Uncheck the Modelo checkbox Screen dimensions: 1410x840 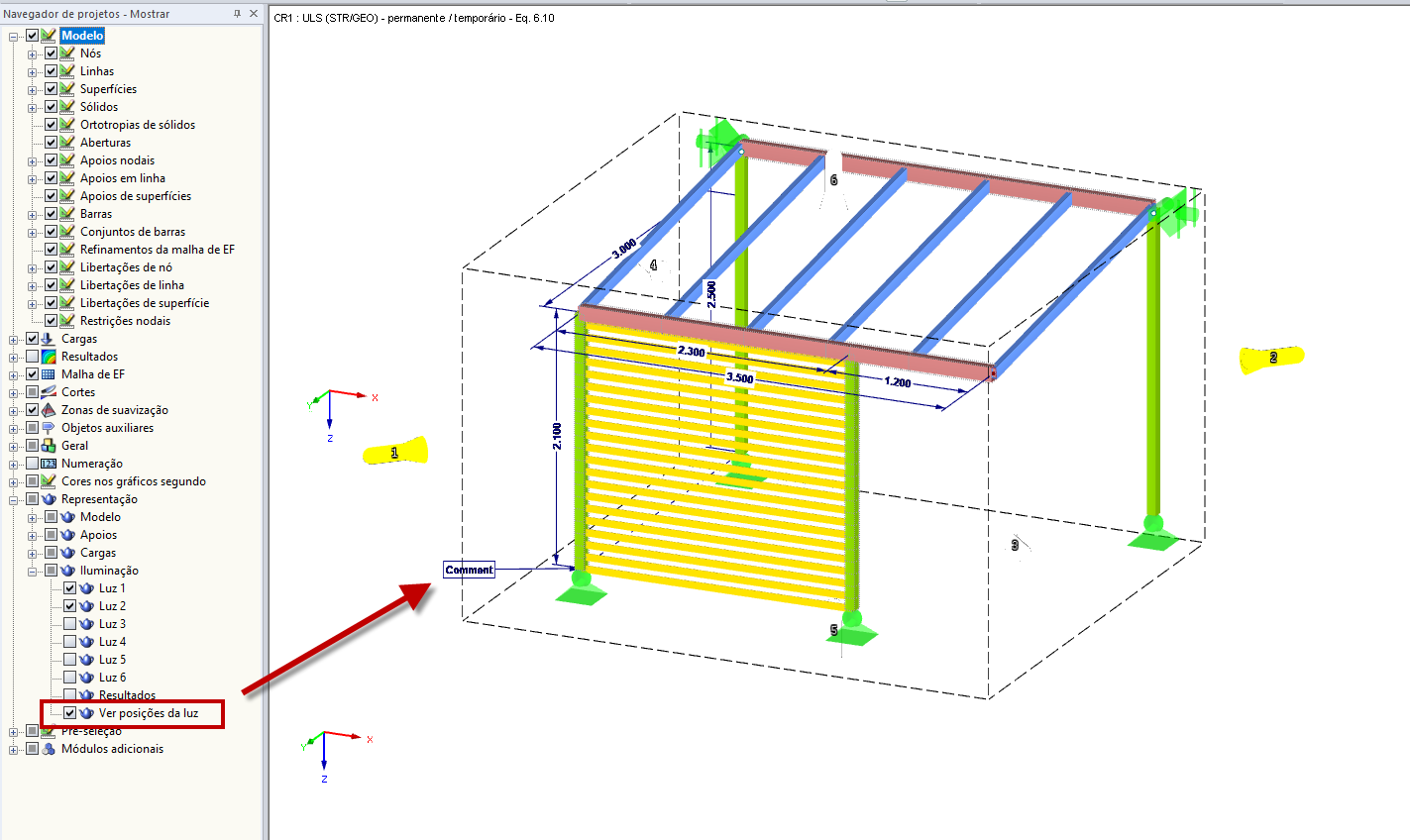coord(32,36)
